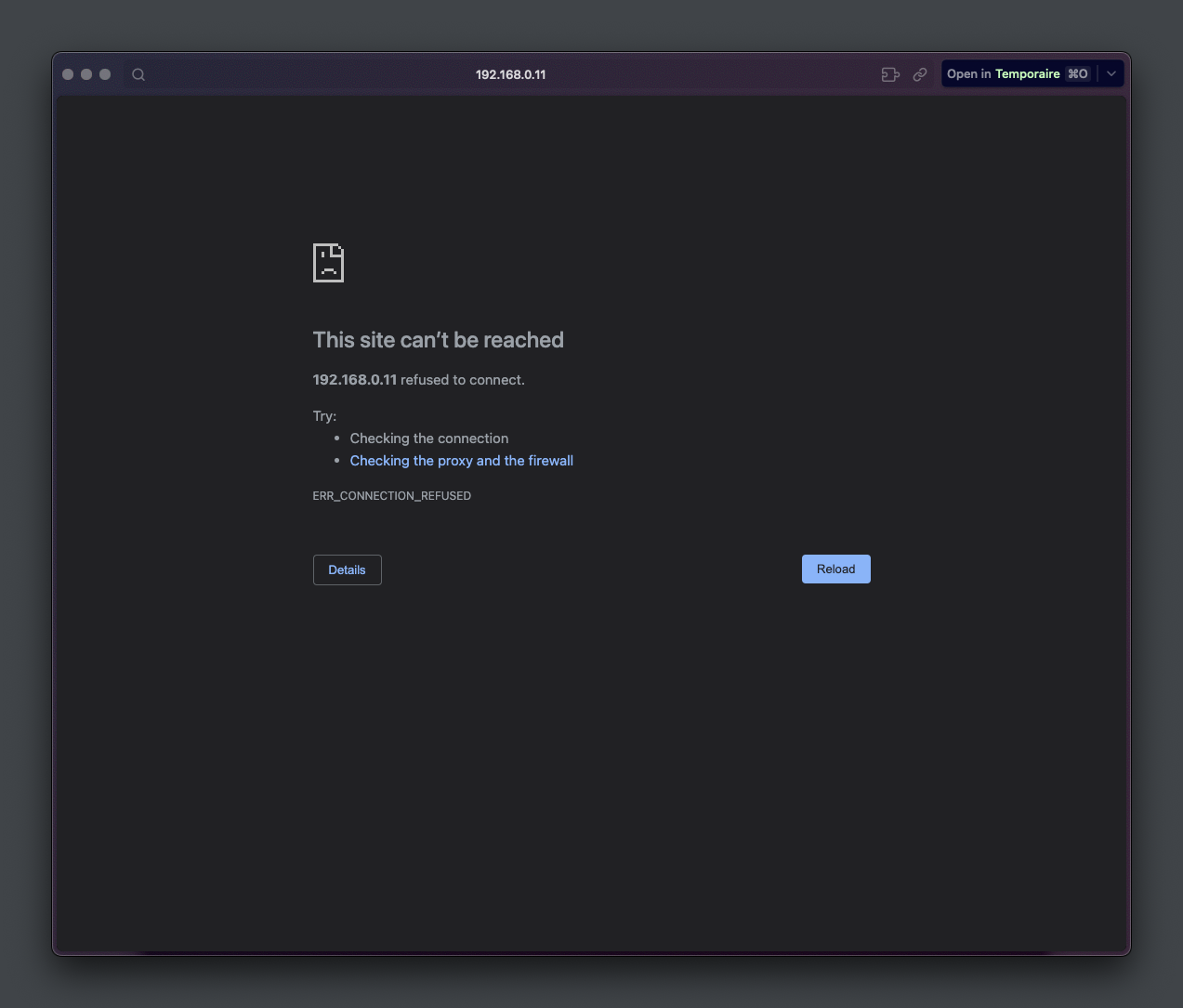Click the address bar showing 192.168.0.11
This screenshot has height=1008, width=1183.
(x=510, y=74)
